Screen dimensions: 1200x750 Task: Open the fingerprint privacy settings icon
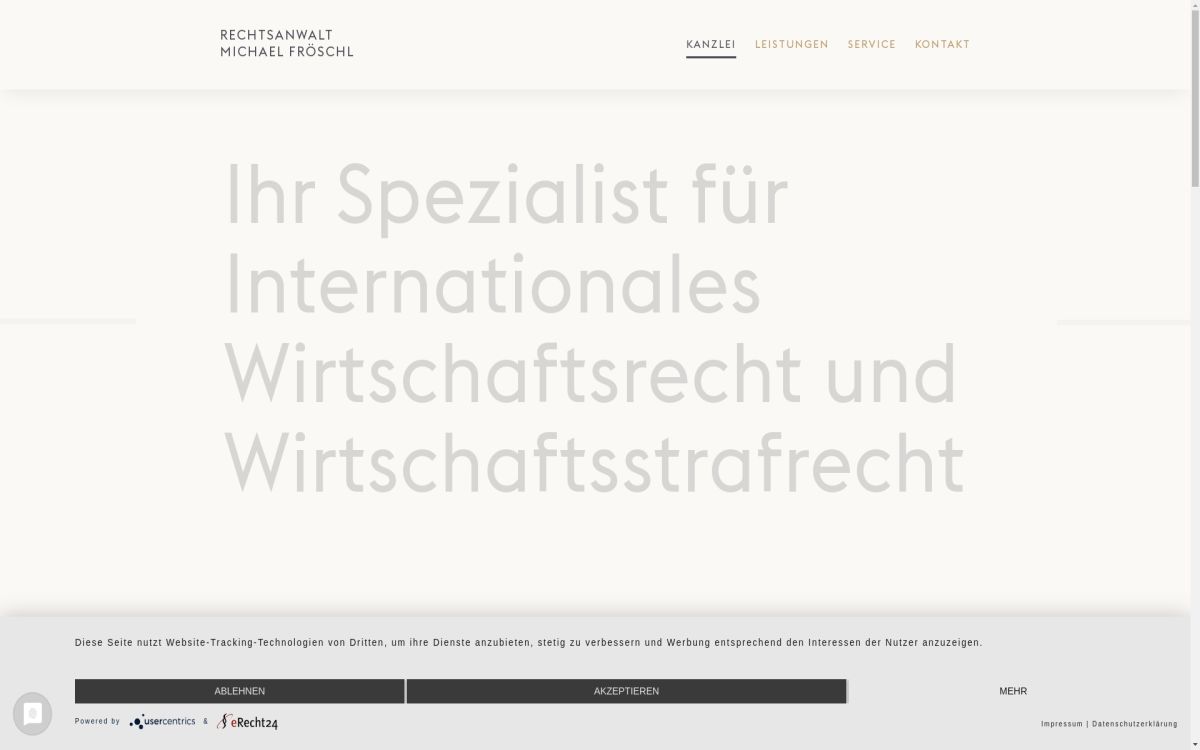pos(32,714)
